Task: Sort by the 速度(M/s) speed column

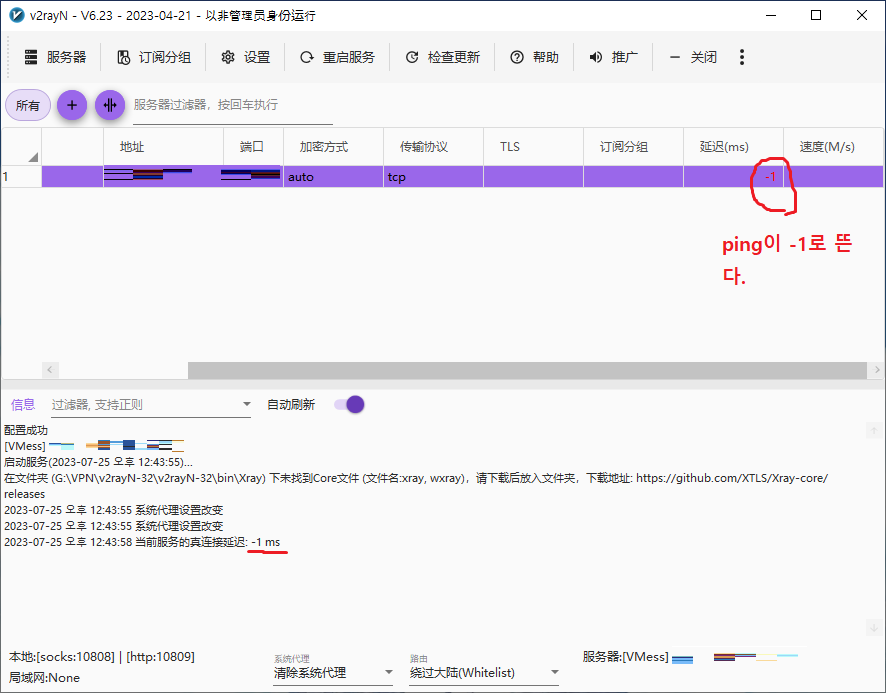Action: point(833,147)
